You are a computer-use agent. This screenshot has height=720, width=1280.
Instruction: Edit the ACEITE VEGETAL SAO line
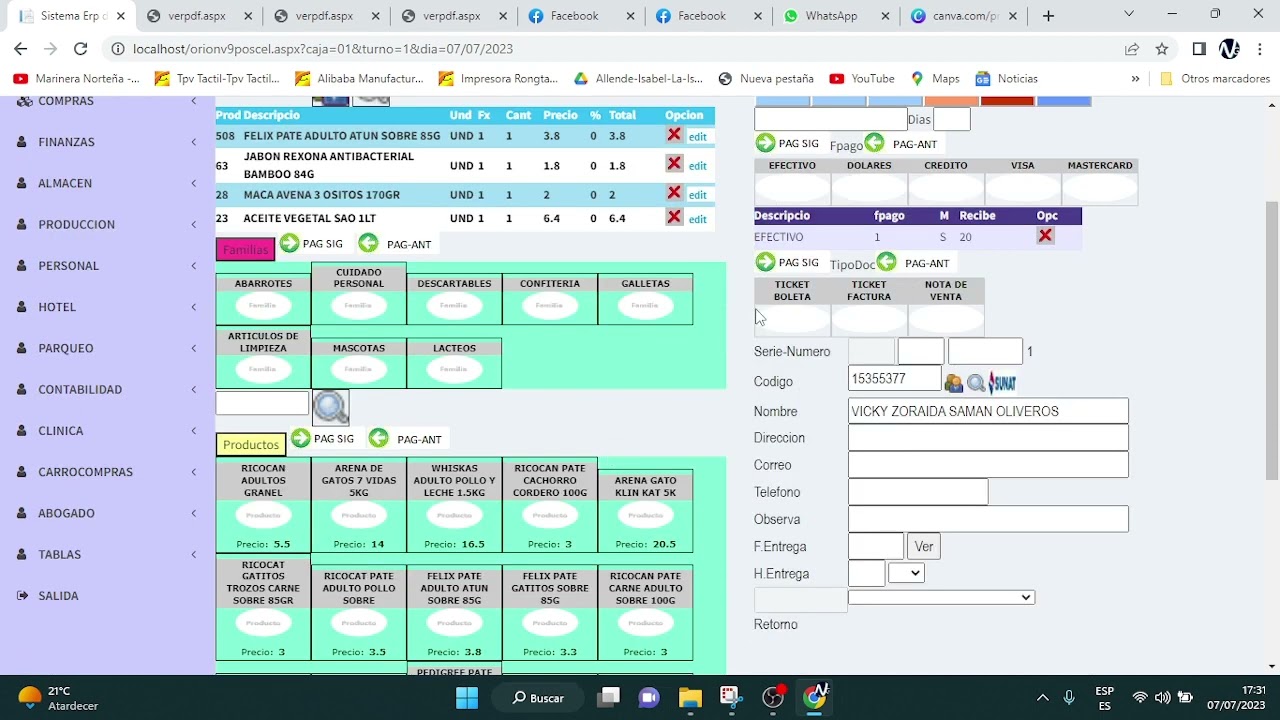click(x=697, y=219)
